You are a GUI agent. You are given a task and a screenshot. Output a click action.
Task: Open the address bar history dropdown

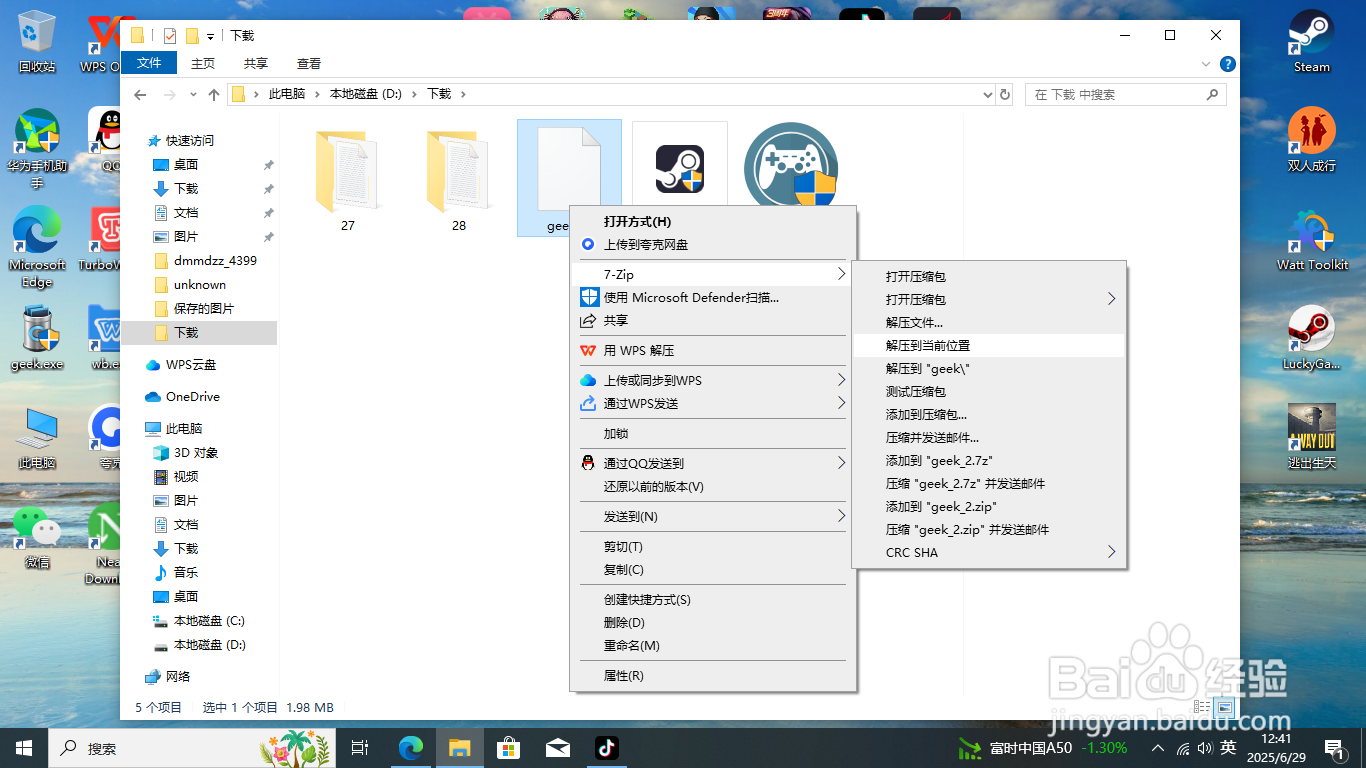pos(986,94)
